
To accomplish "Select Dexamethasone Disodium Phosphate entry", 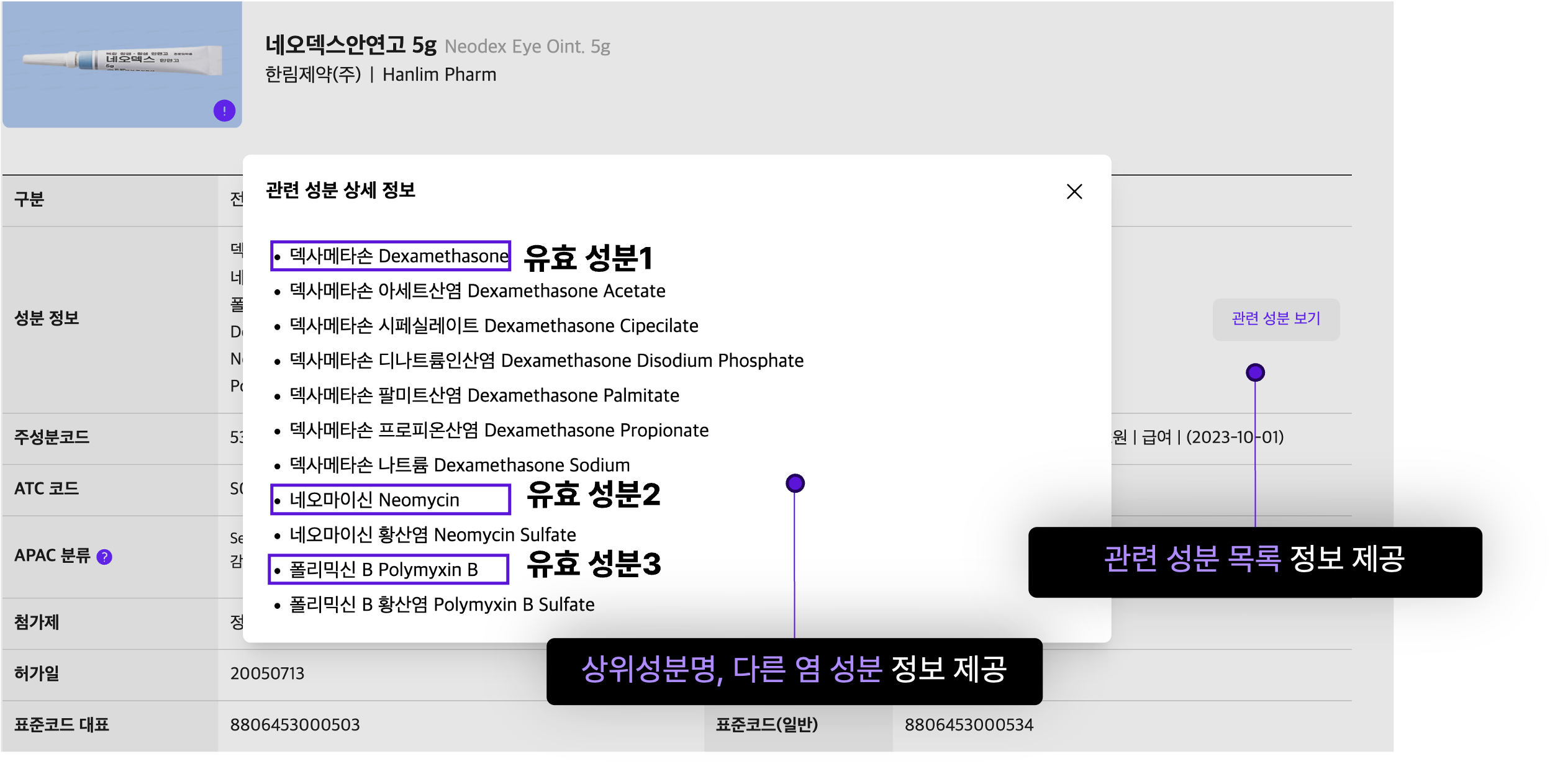I will click(x=546, y=360).
